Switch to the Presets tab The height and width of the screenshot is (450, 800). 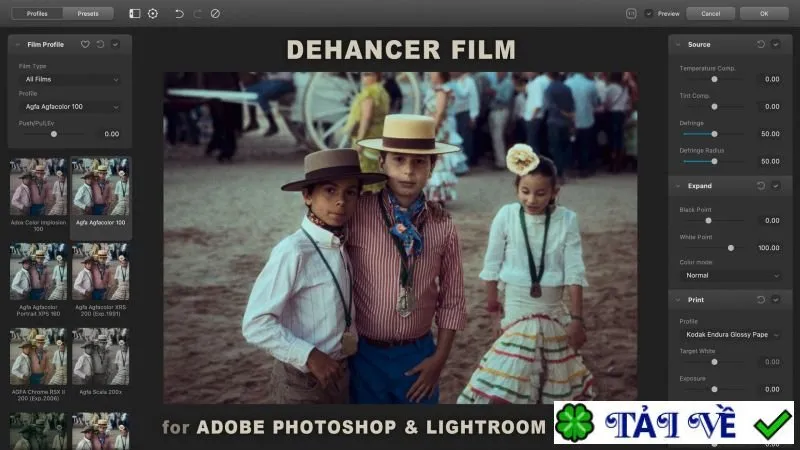pos(88,14)
